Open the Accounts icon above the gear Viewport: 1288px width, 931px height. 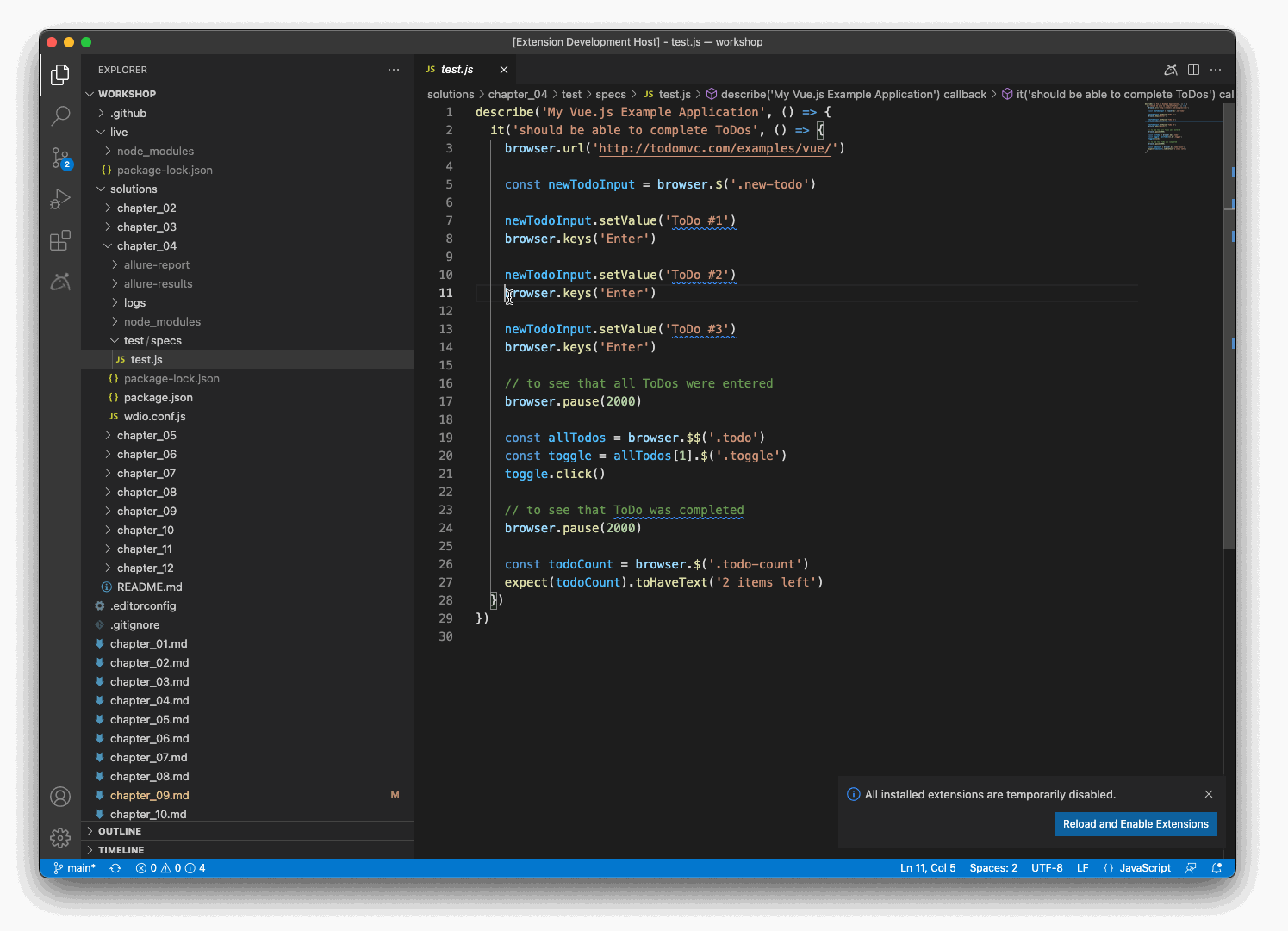59,797
